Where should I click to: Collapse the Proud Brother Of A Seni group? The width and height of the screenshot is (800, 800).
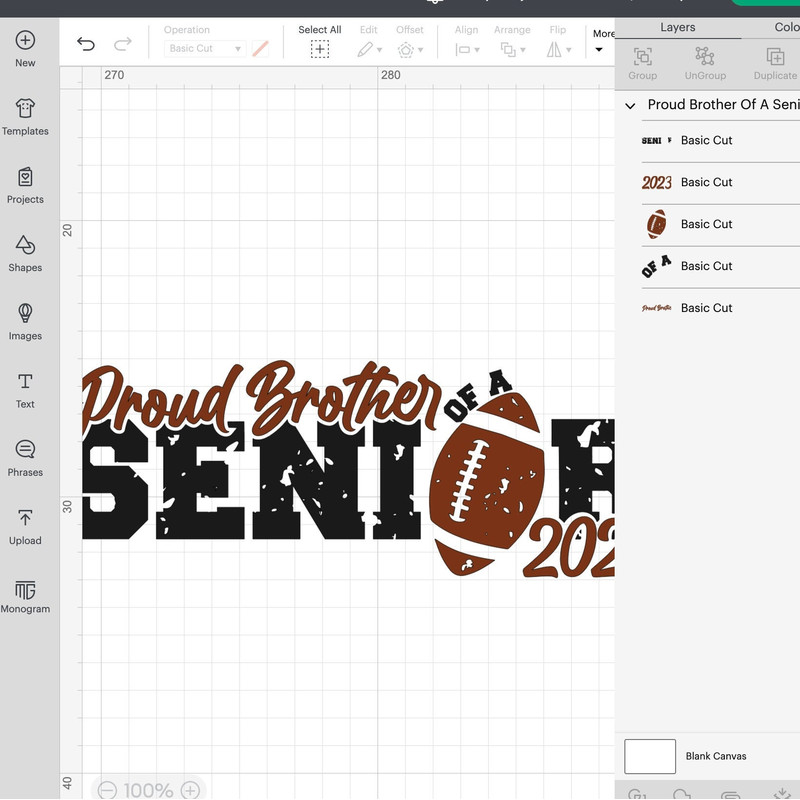tap(630, 104)
